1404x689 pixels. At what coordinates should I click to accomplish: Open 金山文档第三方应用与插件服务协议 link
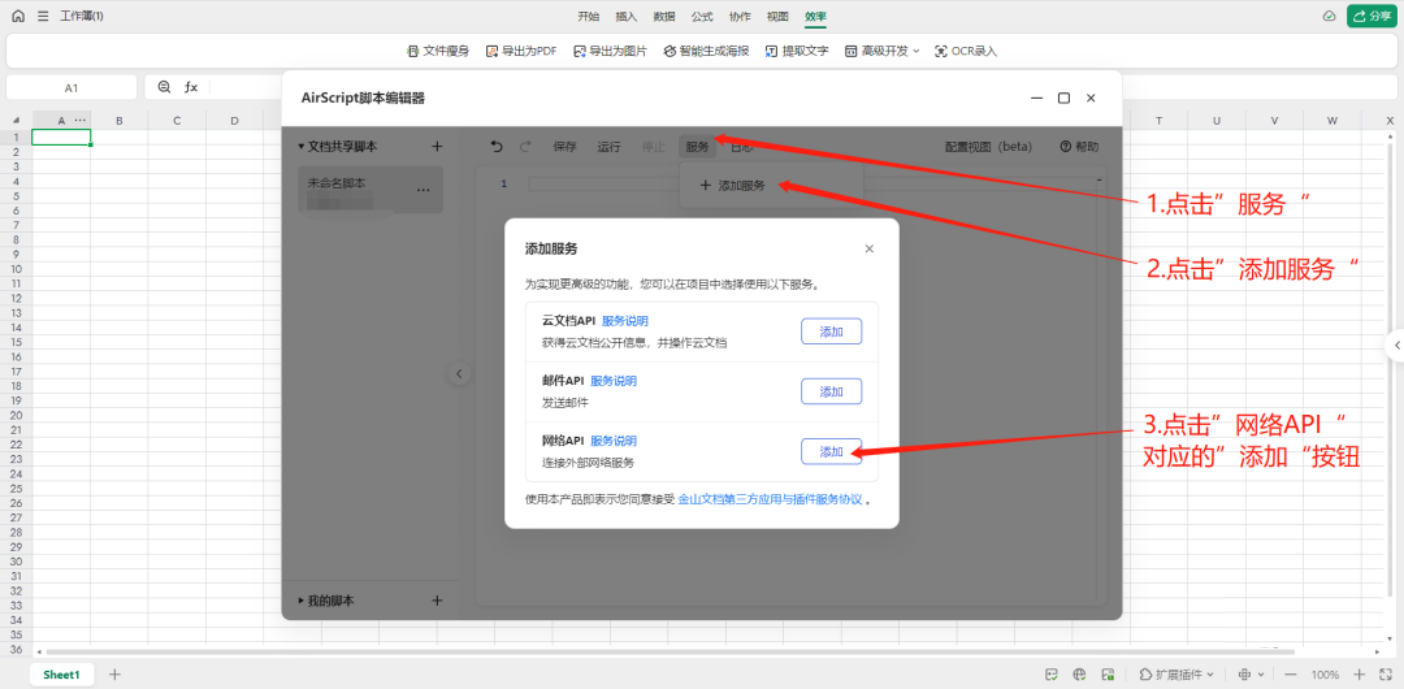click(769, 499)
